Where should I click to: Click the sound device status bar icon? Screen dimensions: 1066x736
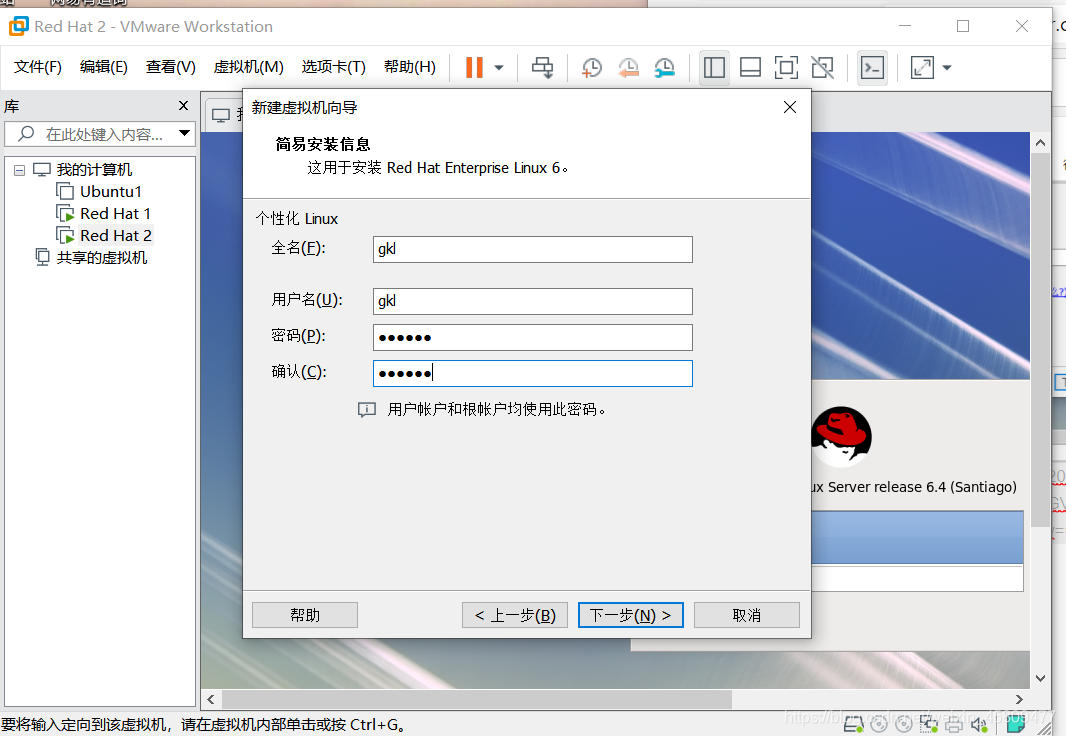(x=979, y=725)
